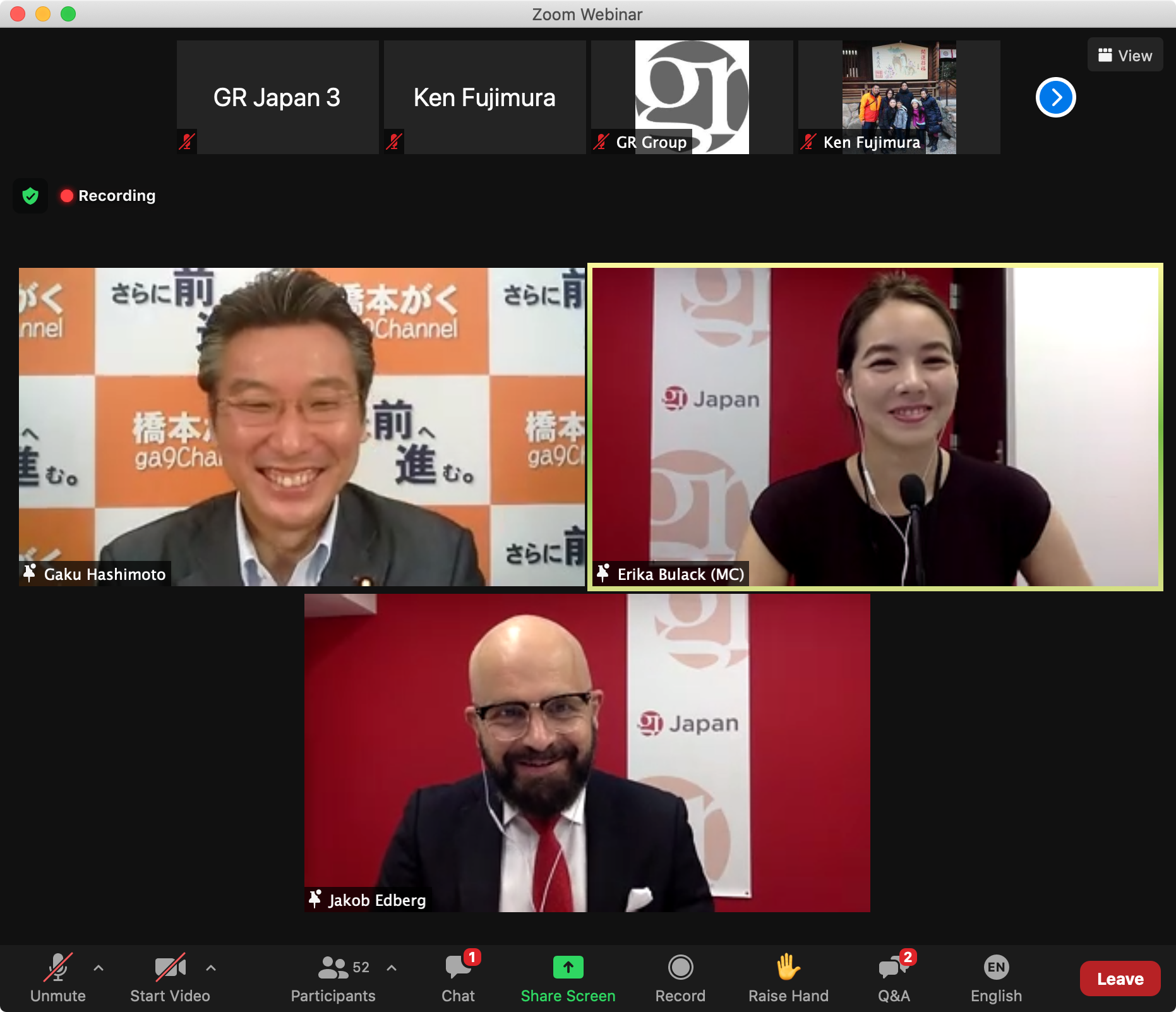Select Gaku Hashimoto's video feed
This screenshot has width=1176, height=1012.
(x=302, y=427)
